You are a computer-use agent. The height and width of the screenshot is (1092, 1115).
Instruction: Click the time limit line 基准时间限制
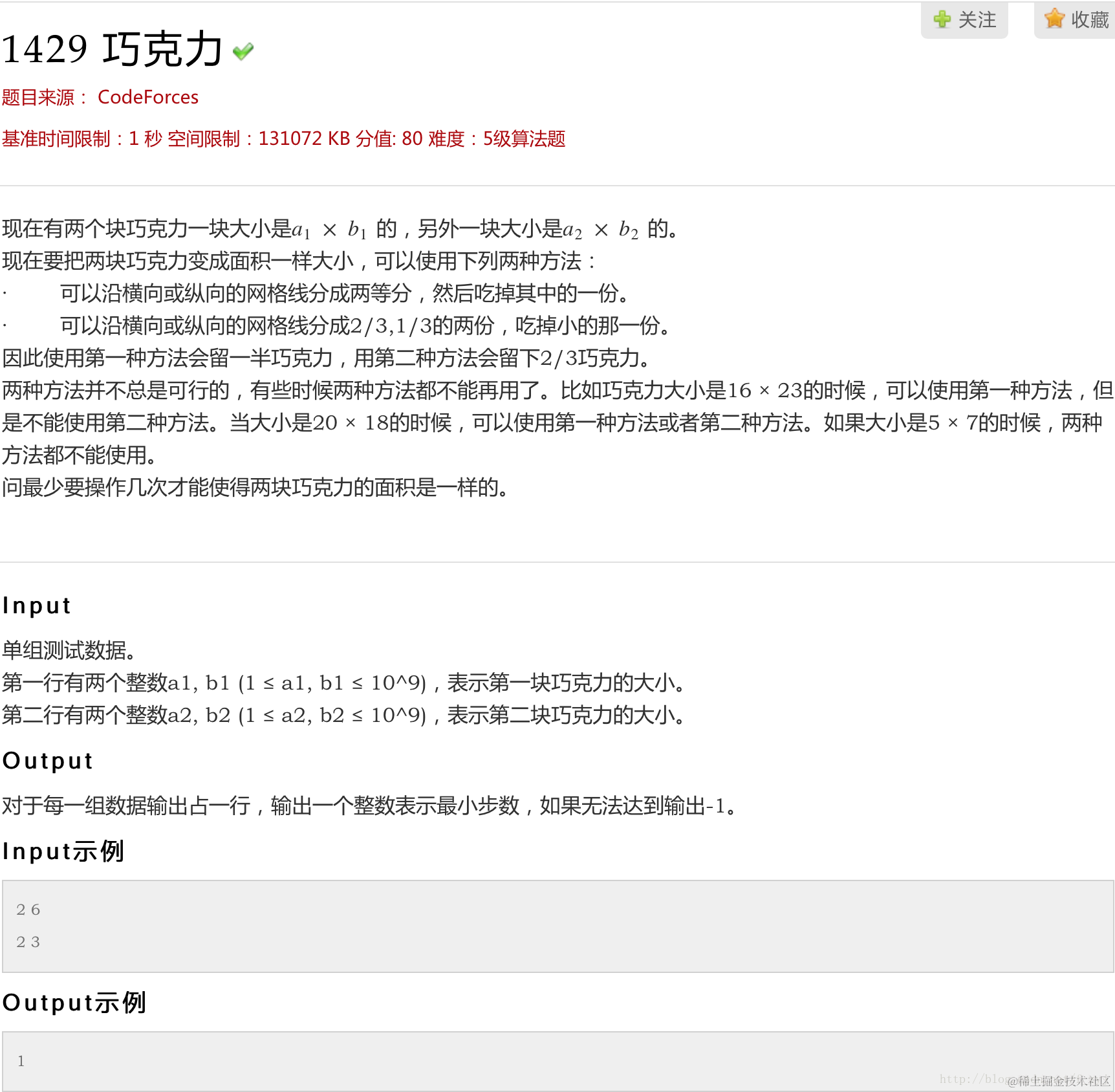(283, 138)
